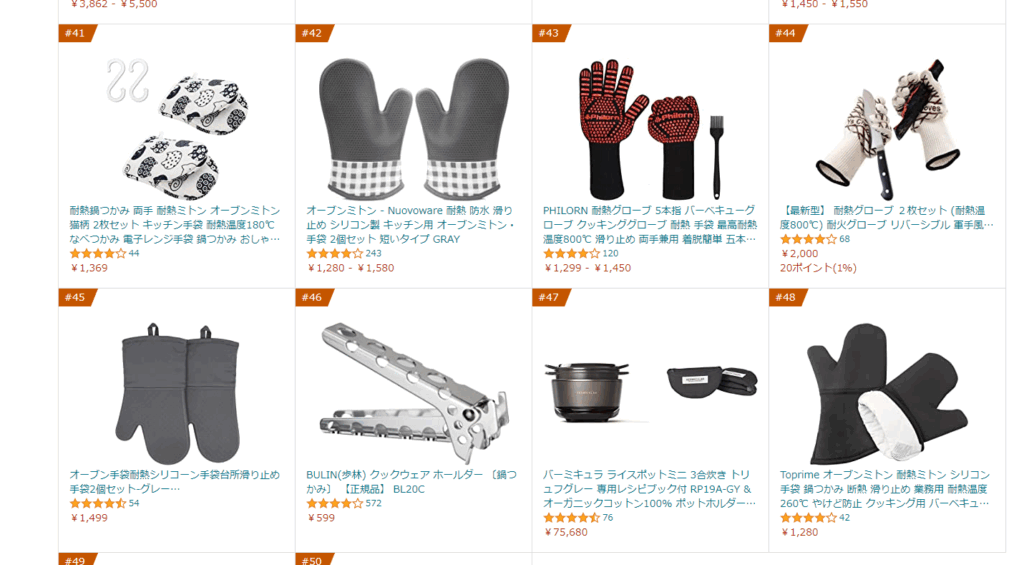This screenshot has height=565, width=1024.
Task: Select the #44 white heat-resistant gloves image
Action: [x=887, y=128]
